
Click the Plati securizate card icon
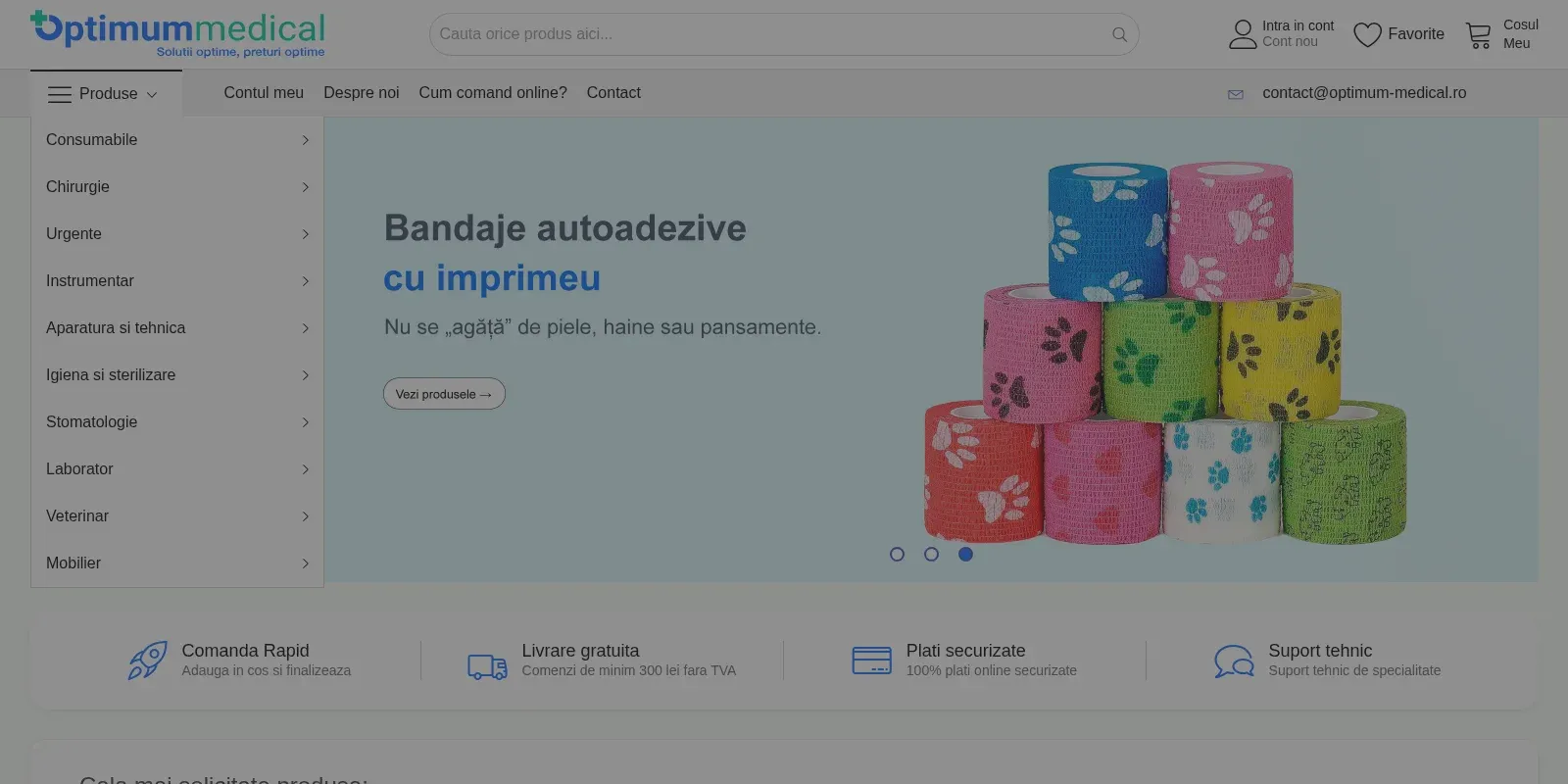(871, 661)
